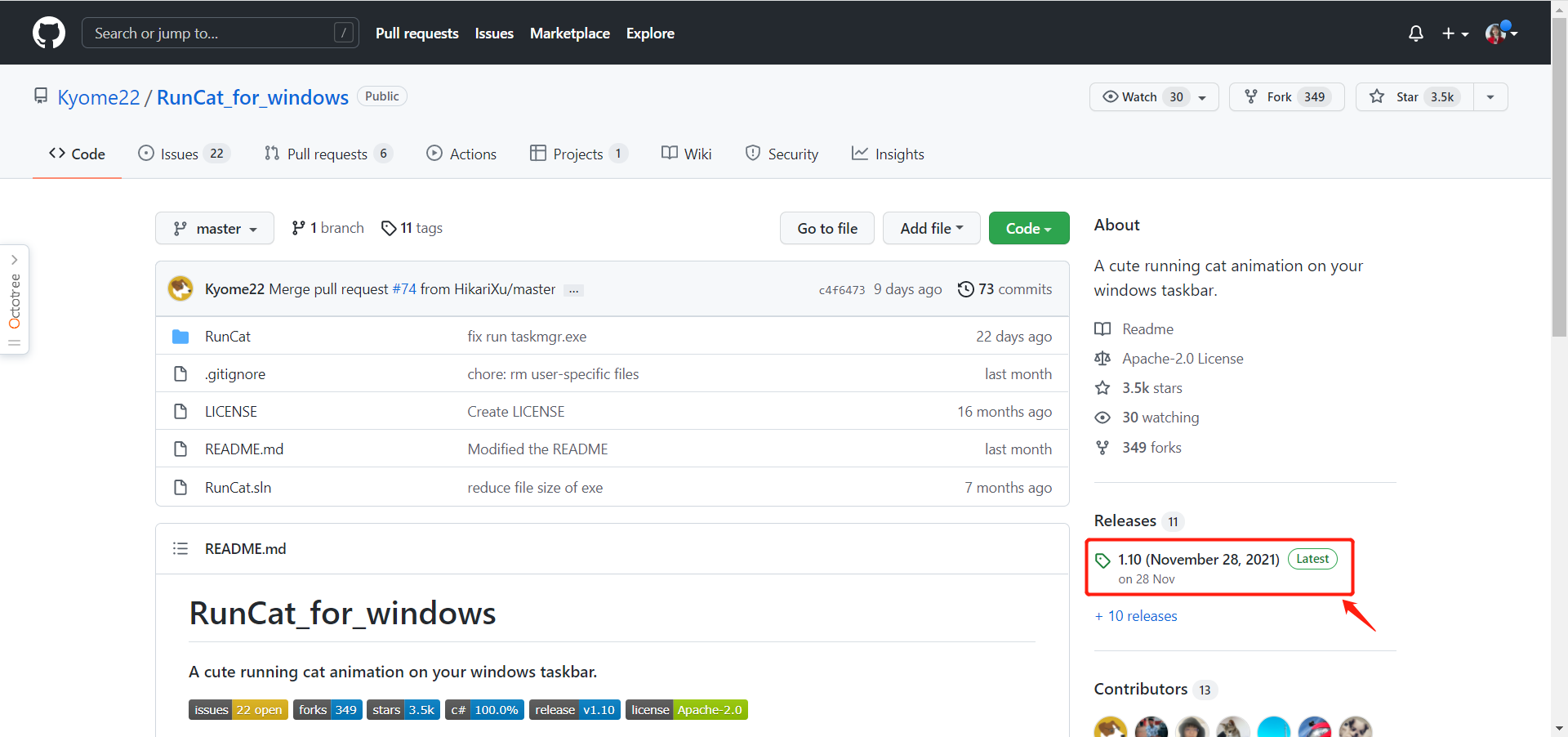Open the Actions tab
Screen dimensions: 1568x737
point(461,154)
